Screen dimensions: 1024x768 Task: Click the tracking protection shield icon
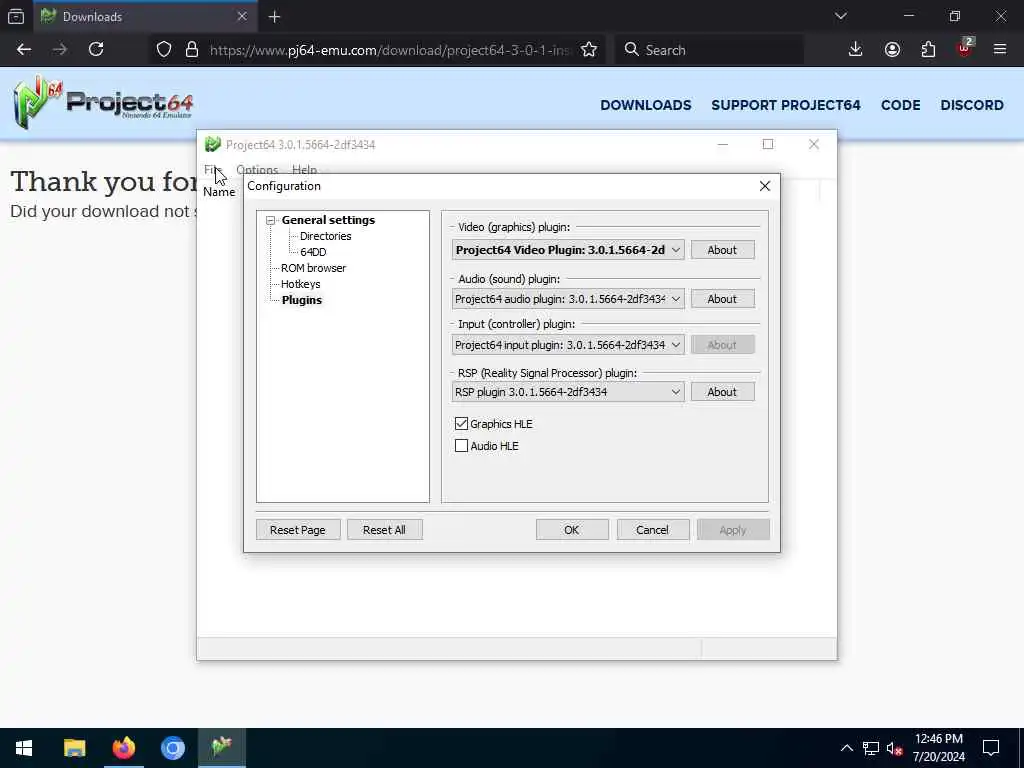coord(164,50)
